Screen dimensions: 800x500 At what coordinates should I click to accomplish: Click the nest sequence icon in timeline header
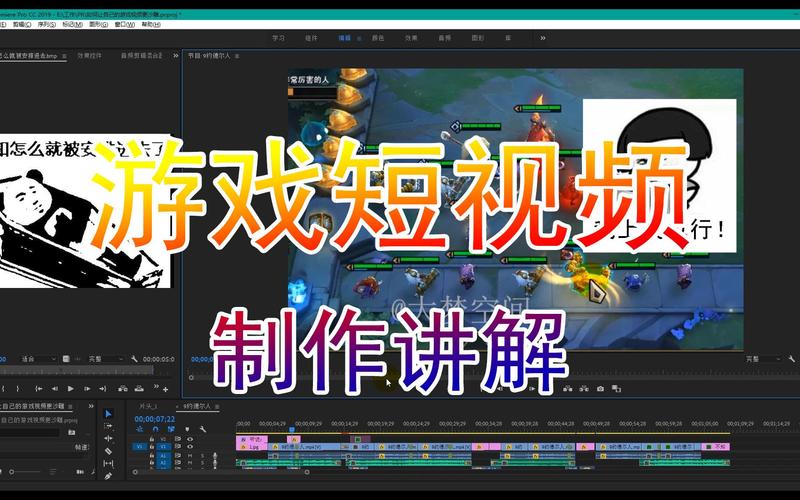(139, 430)
